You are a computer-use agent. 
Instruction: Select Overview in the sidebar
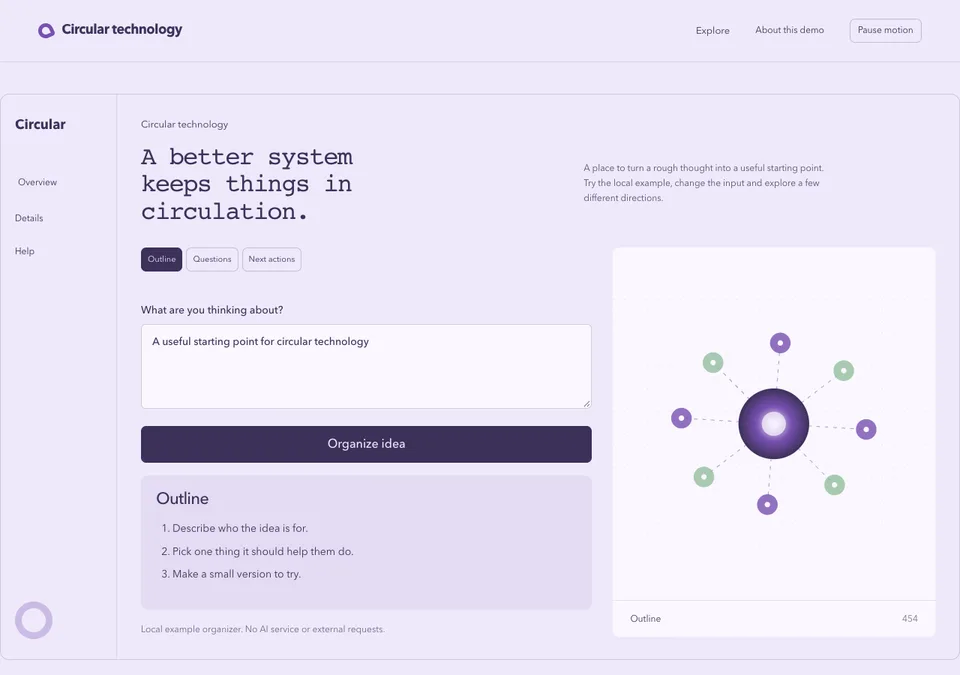[37, 182]
